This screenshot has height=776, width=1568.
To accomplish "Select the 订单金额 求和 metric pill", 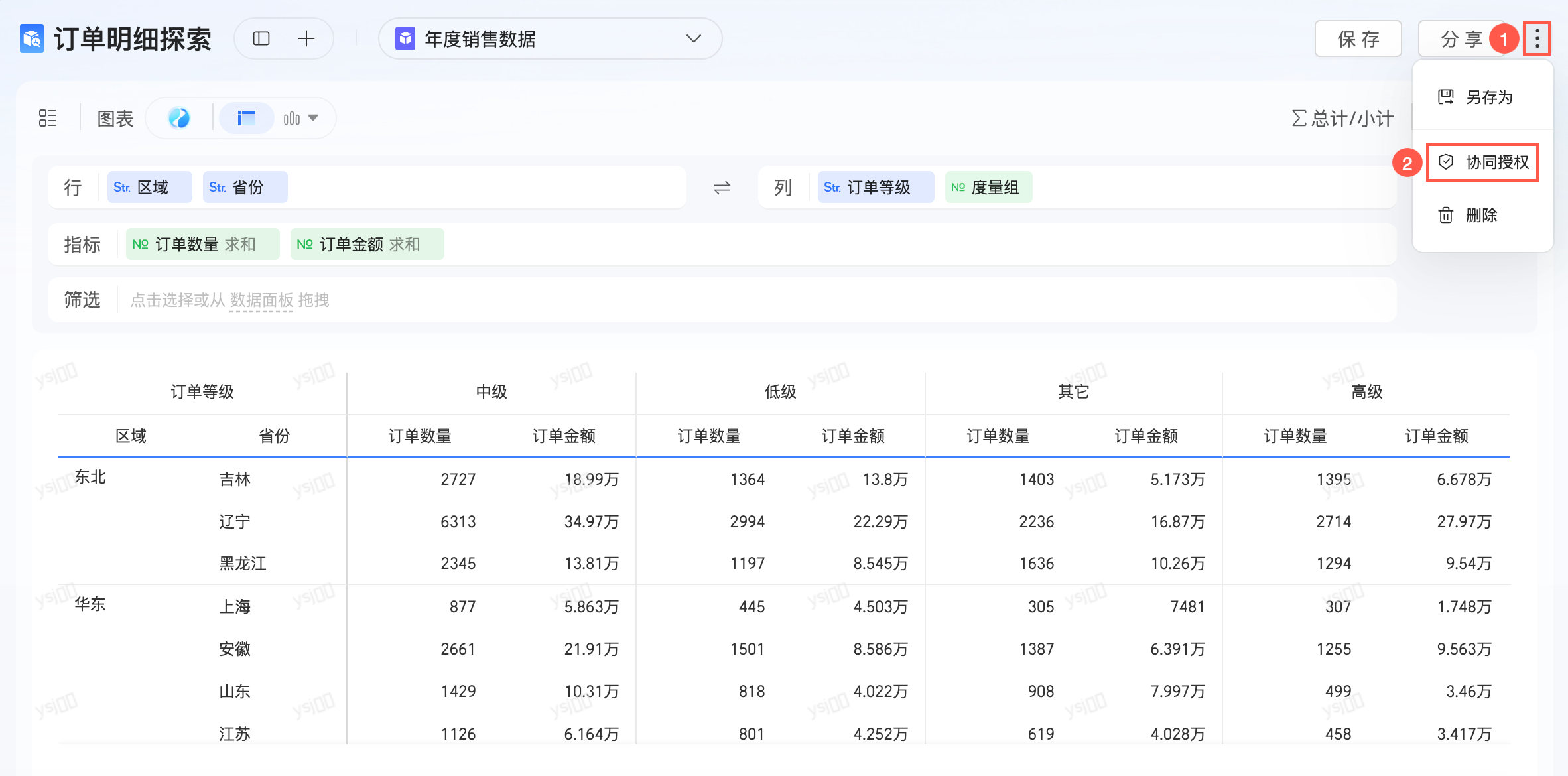I will point(367,245).
